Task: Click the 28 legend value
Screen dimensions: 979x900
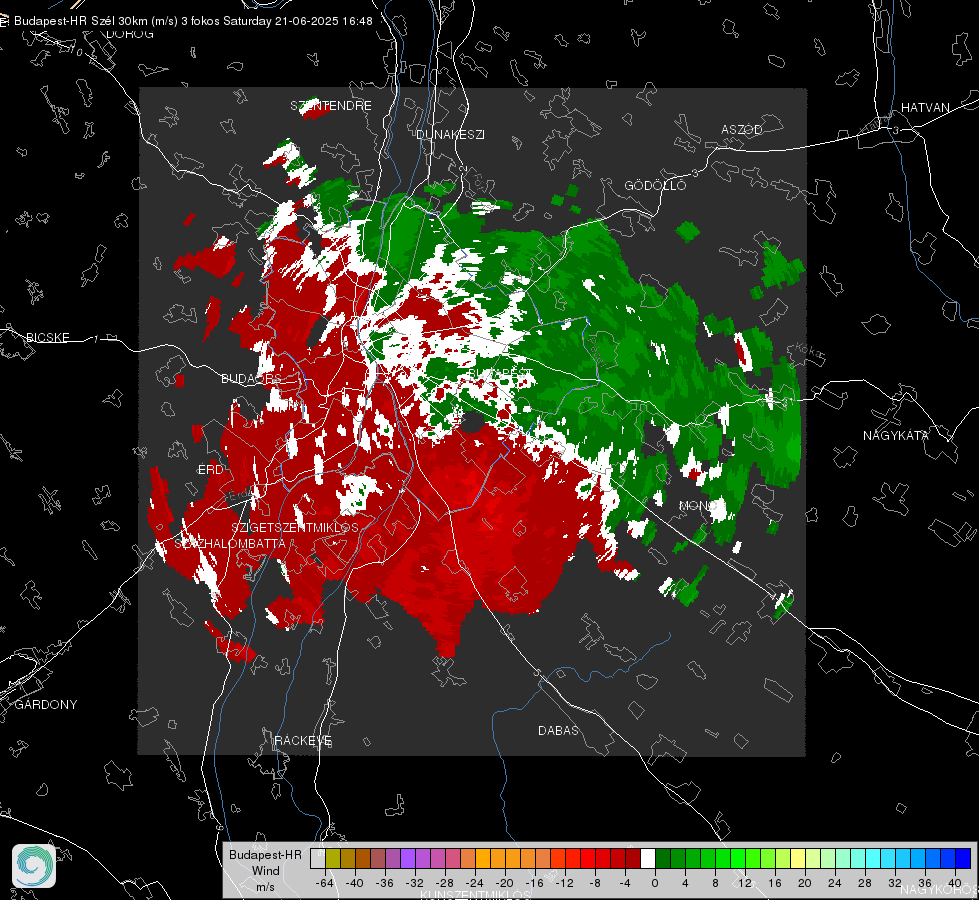Action: (x=865, y=883)
